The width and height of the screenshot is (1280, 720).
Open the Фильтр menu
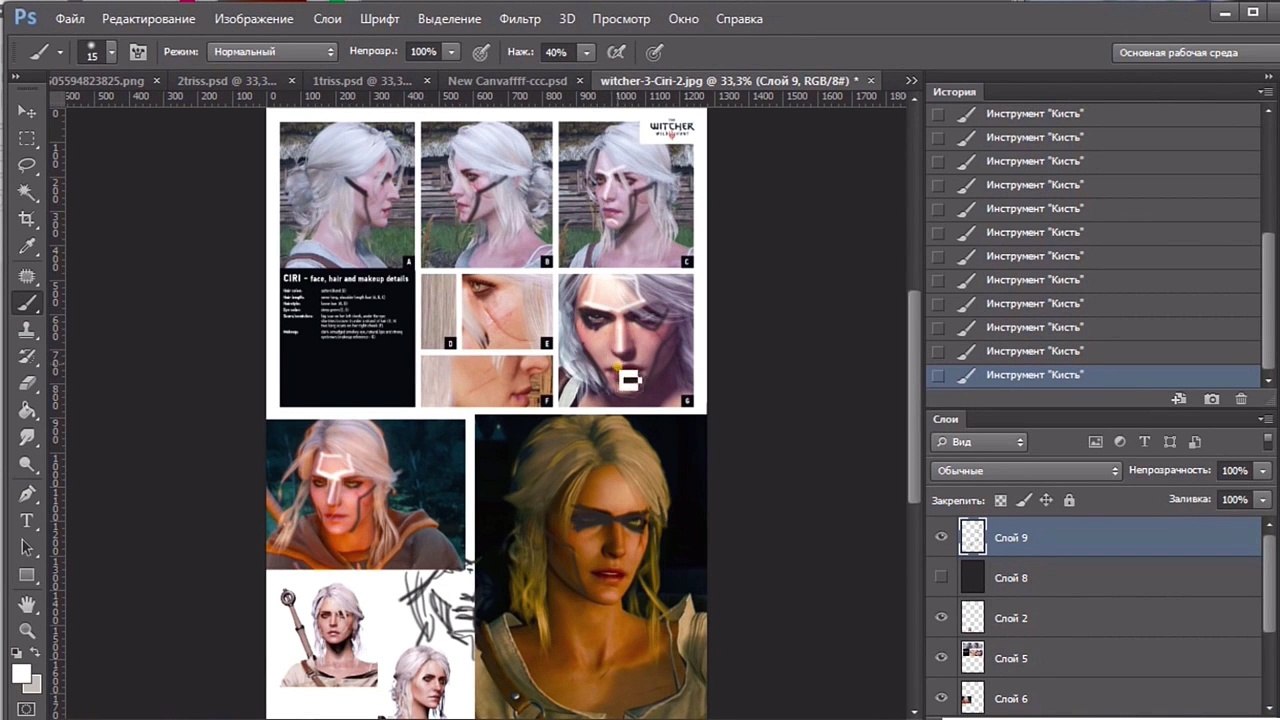[x=519, y=19]
